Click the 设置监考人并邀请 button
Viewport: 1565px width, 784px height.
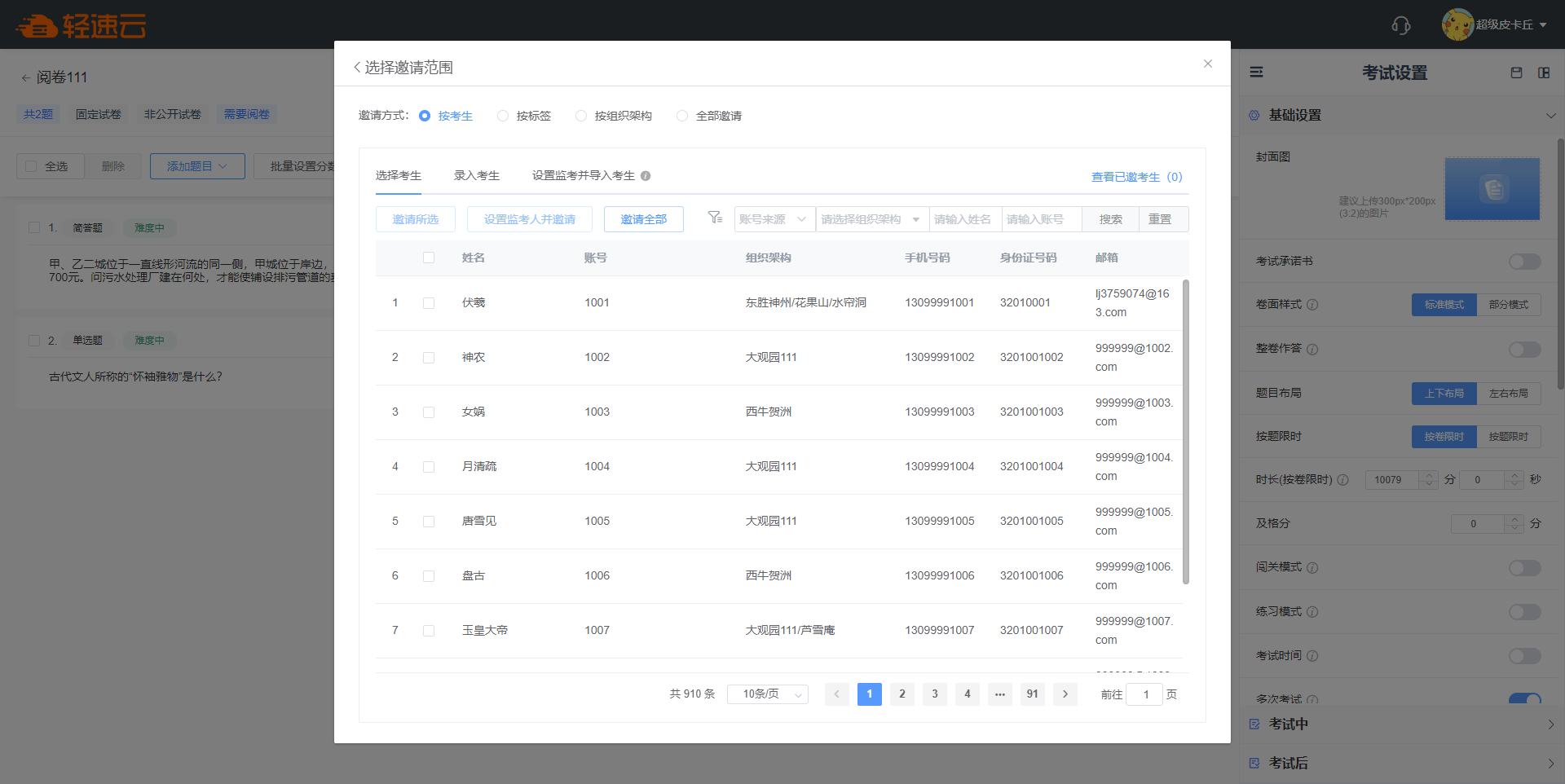(x=530, y=219)
